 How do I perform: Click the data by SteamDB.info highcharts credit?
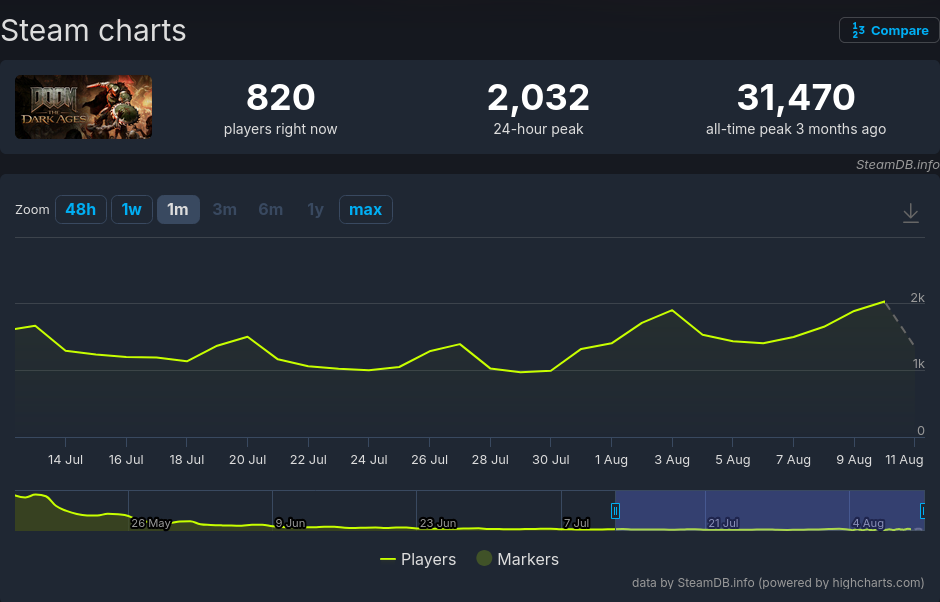[778, 583]
